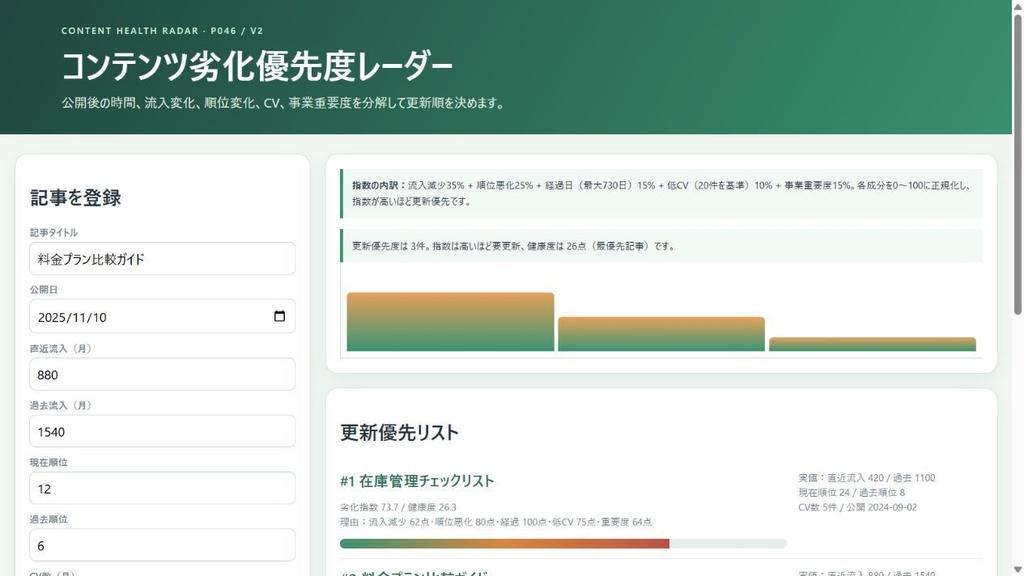The image size is (1024, 576).
Task: Click CV数 5件 / 公開 2024-09-02 text
Action: pos(857,507)
